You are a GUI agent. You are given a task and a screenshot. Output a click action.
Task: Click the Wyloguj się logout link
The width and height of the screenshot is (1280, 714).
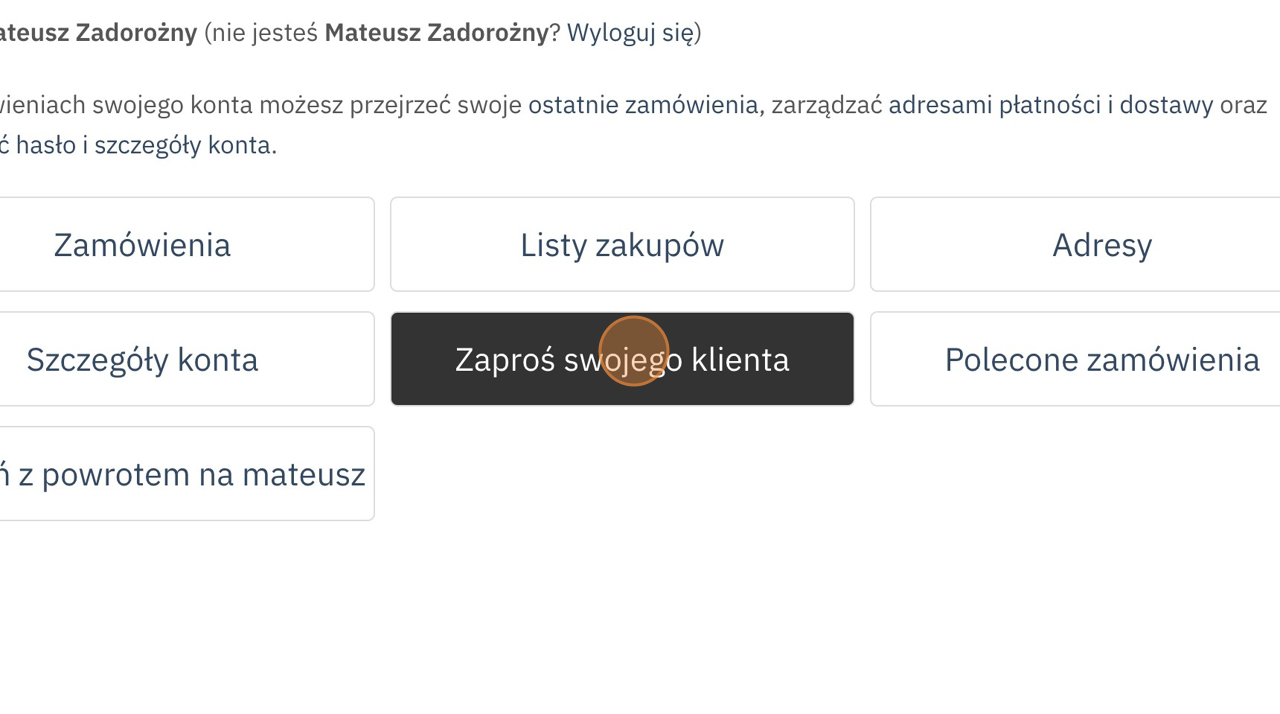click(x=630, y=33)
